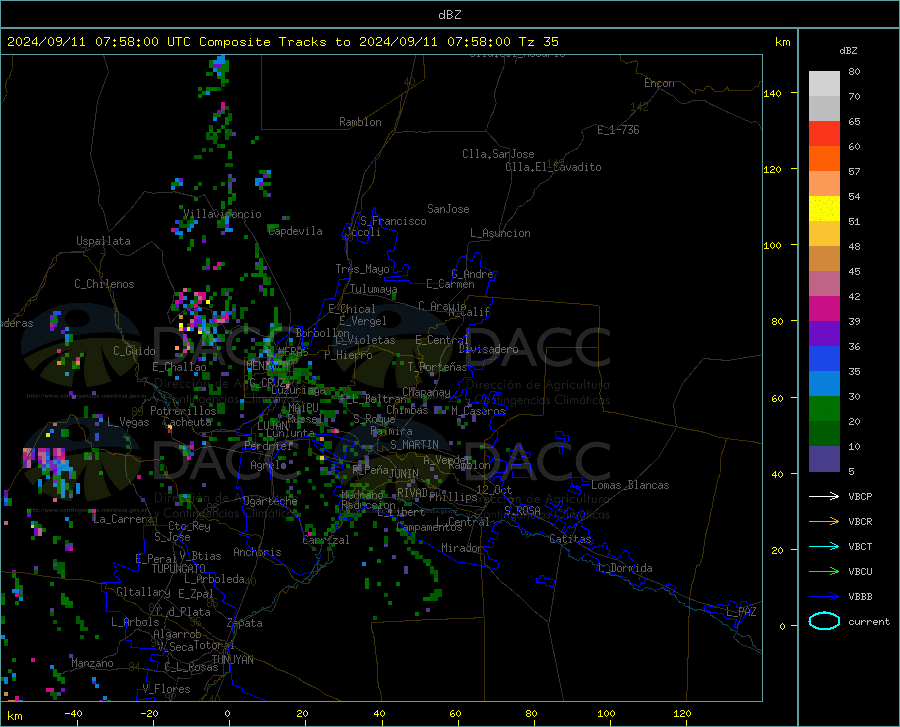The width and height of the screenshot is (900, 727).
Task: Select the red 60 dBZ color swatch
Action: (824, 134)
